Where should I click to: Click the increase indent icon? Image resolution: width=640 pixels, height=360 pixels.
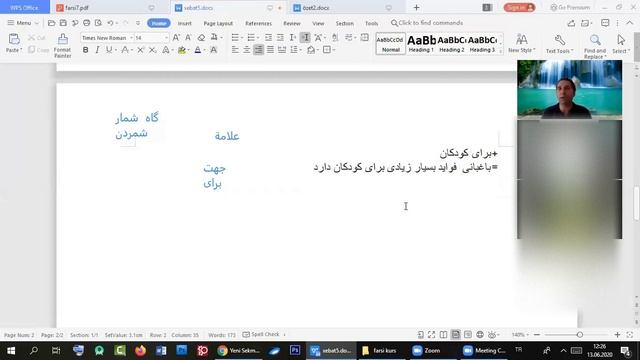pyautogui.click(x=280, y=38)
